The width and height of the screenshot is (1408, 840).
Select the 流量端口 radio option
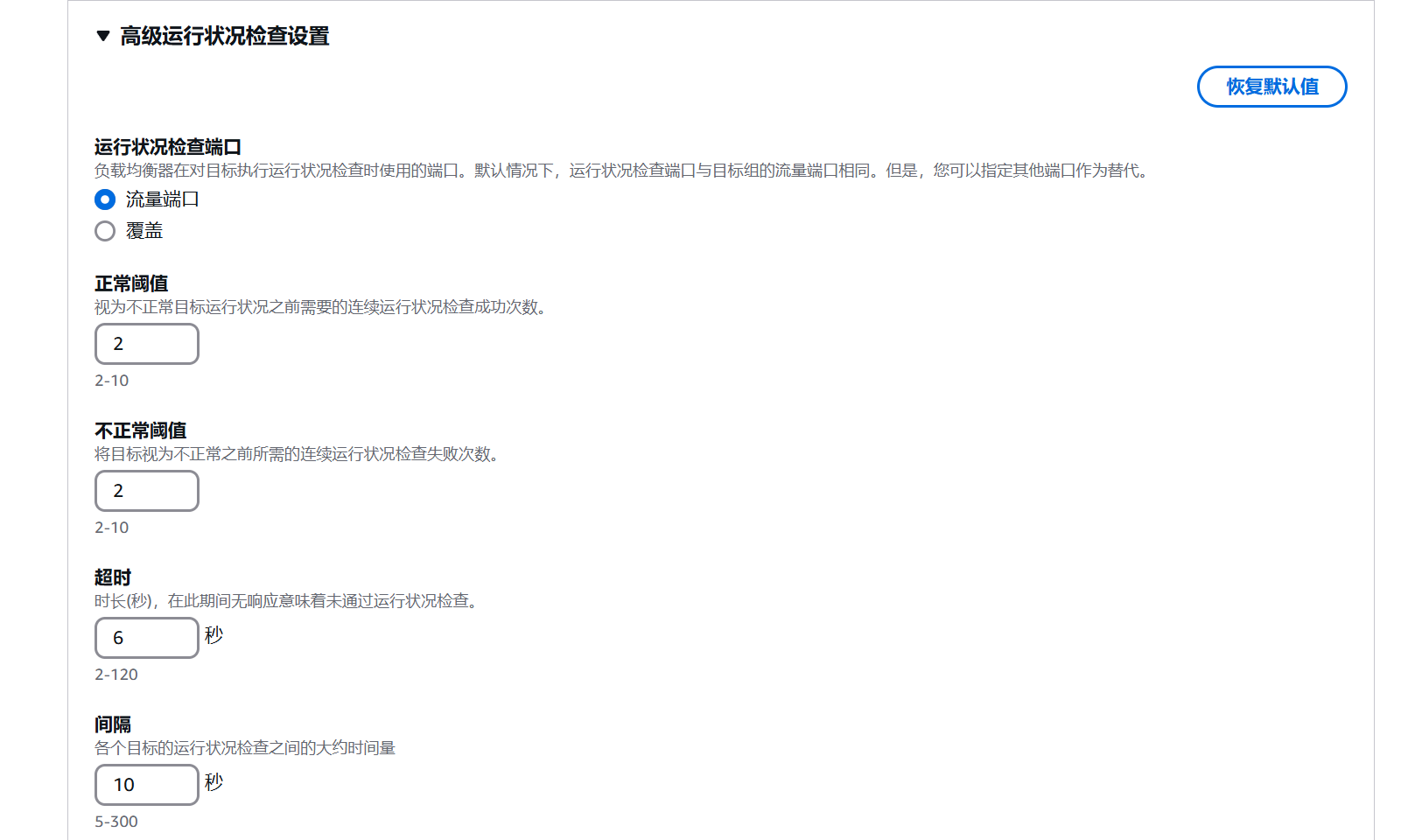(105, 199)
